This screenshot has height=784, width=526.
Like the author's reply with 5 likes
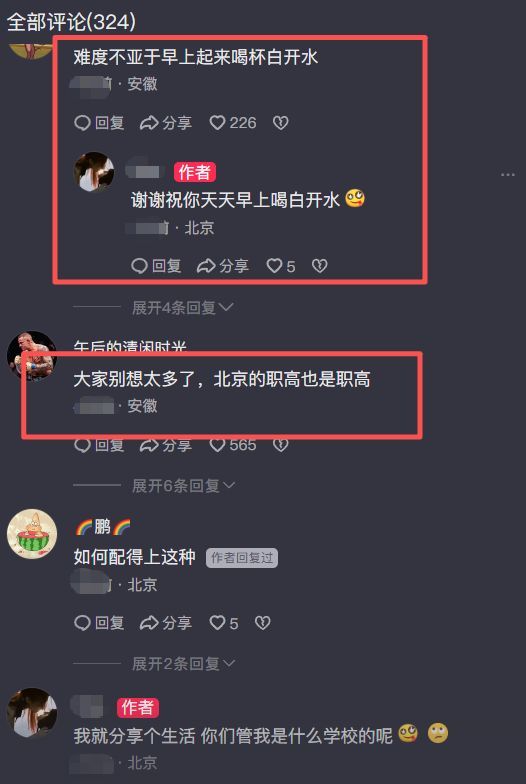280,266
